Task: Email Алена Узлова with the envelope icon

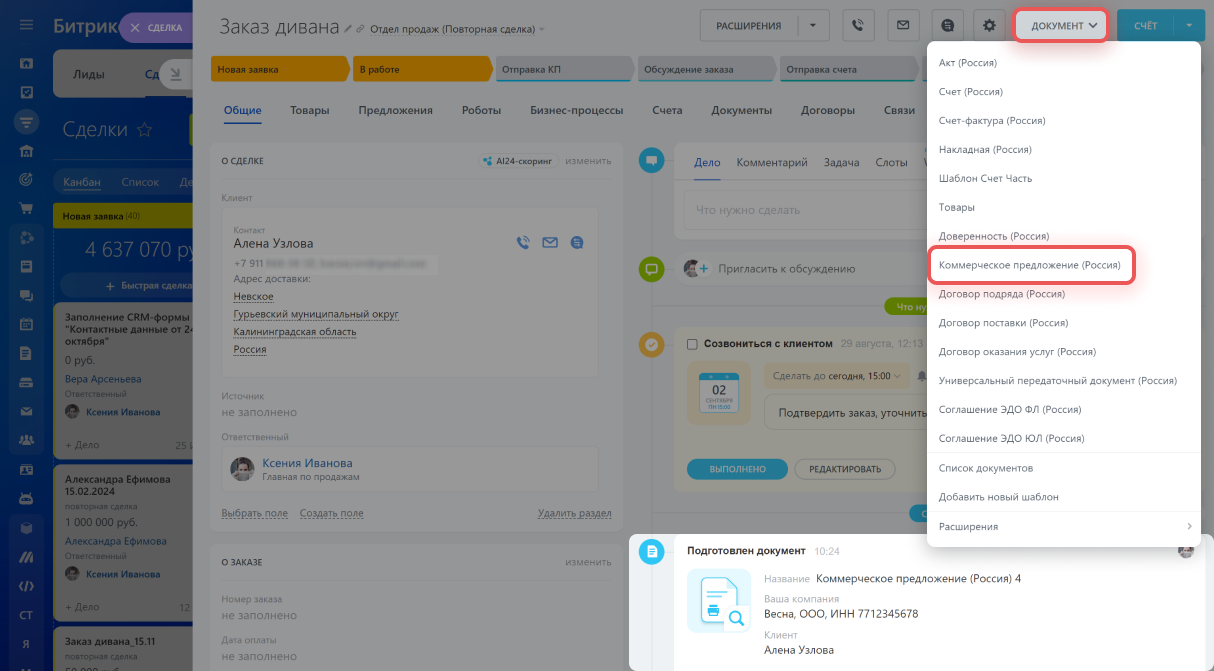Action: click(x=550, y=242)
